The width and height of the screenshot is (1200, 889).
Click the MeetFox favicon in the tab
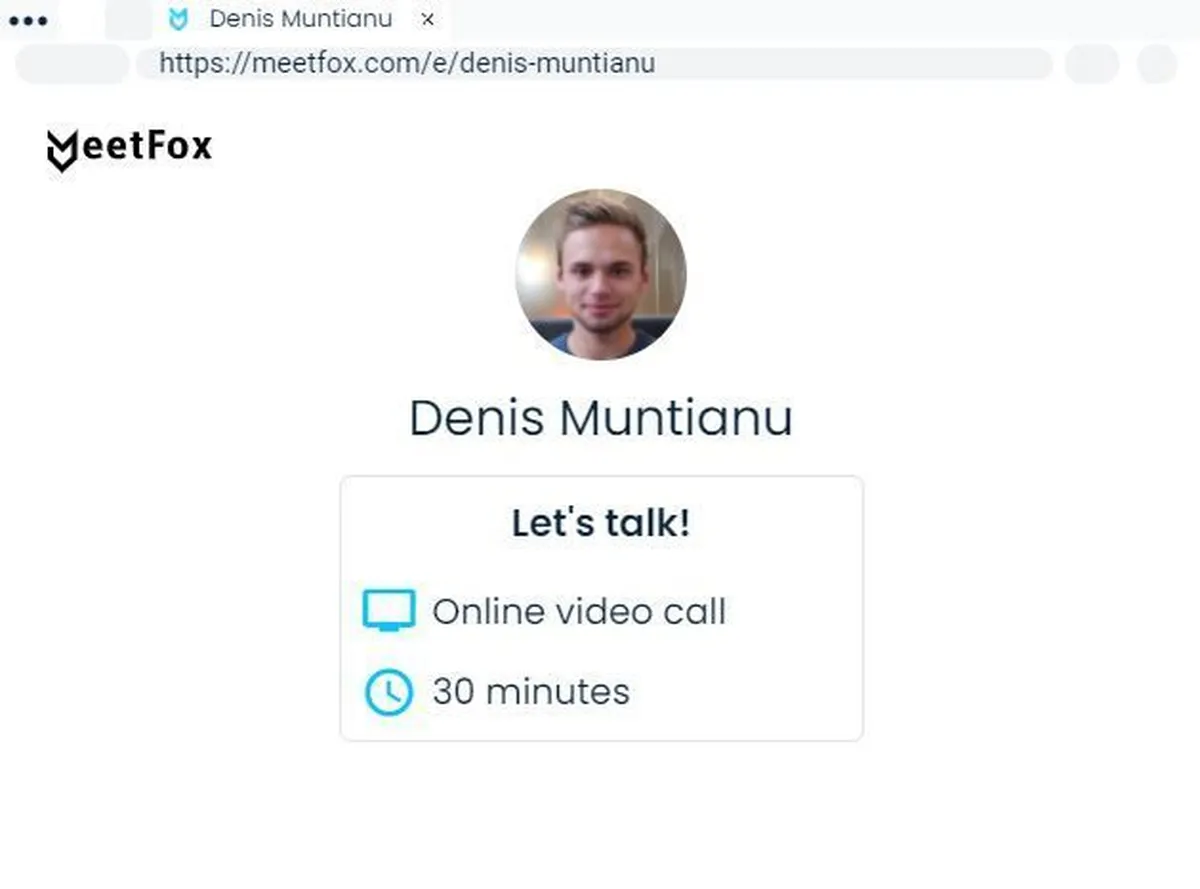point(178,19)
